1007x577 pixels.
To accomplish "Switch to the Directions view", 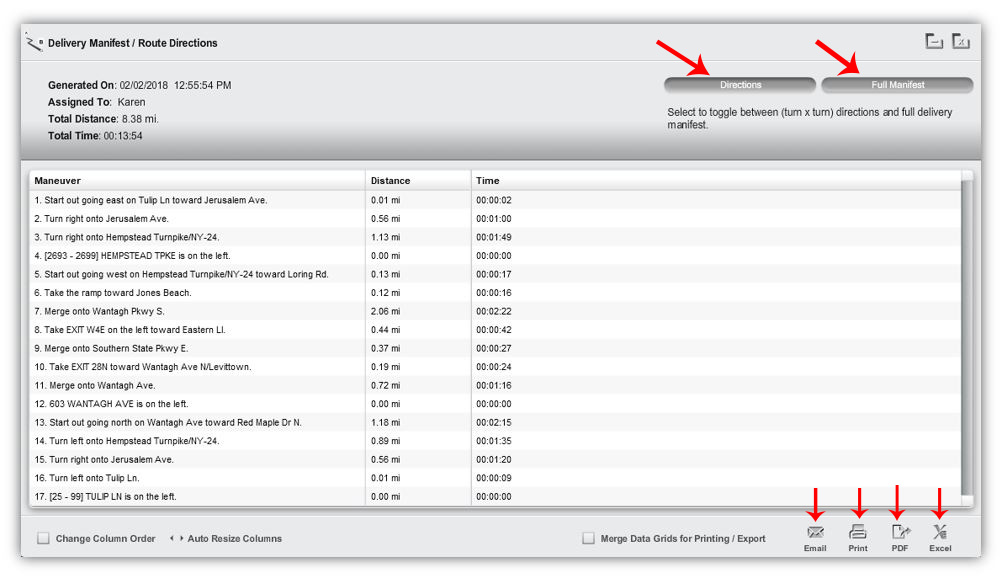I will (740, 85).
